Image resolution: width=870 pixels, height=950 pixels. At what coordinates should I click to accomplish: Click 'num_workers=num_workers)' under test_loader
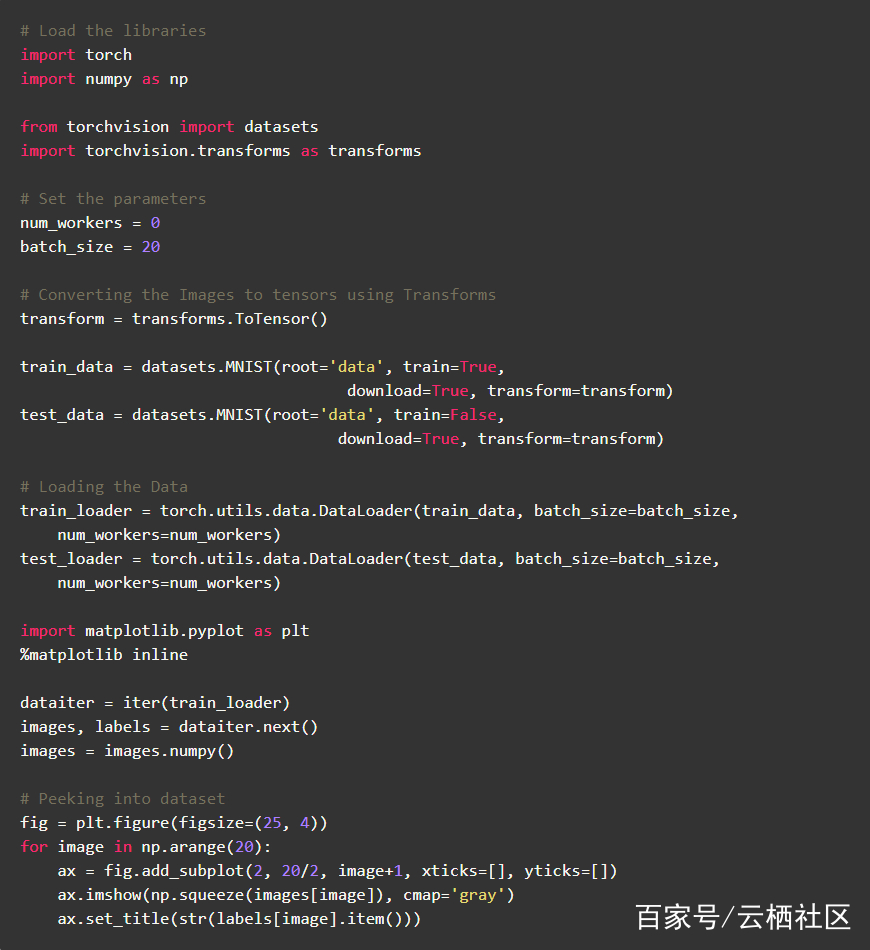169,583
